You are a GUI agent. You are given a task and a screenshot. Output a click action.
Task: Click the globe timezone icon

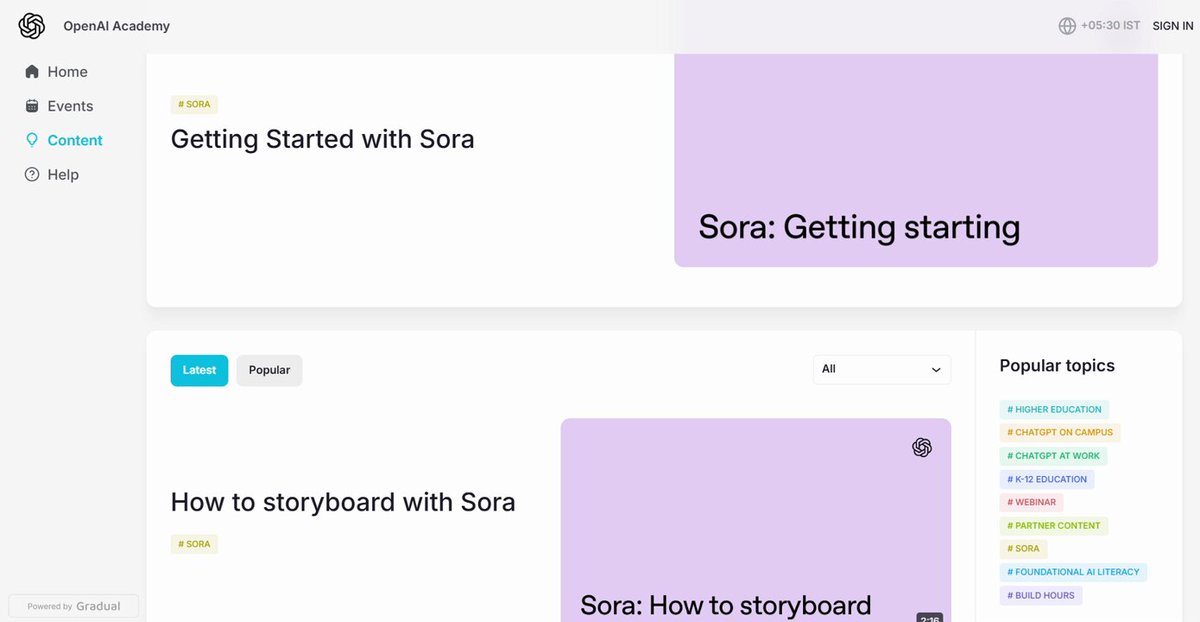1067,26
